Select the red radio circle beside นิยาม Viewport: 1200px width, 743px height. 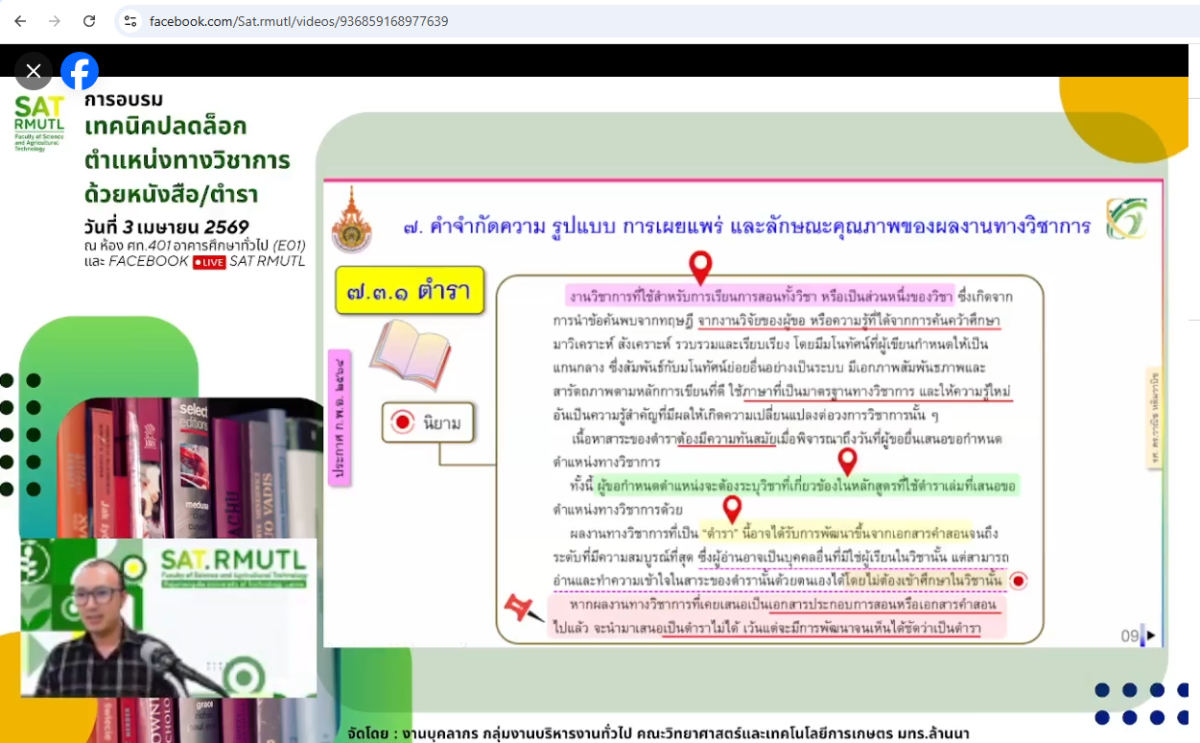tap(403, 423)
